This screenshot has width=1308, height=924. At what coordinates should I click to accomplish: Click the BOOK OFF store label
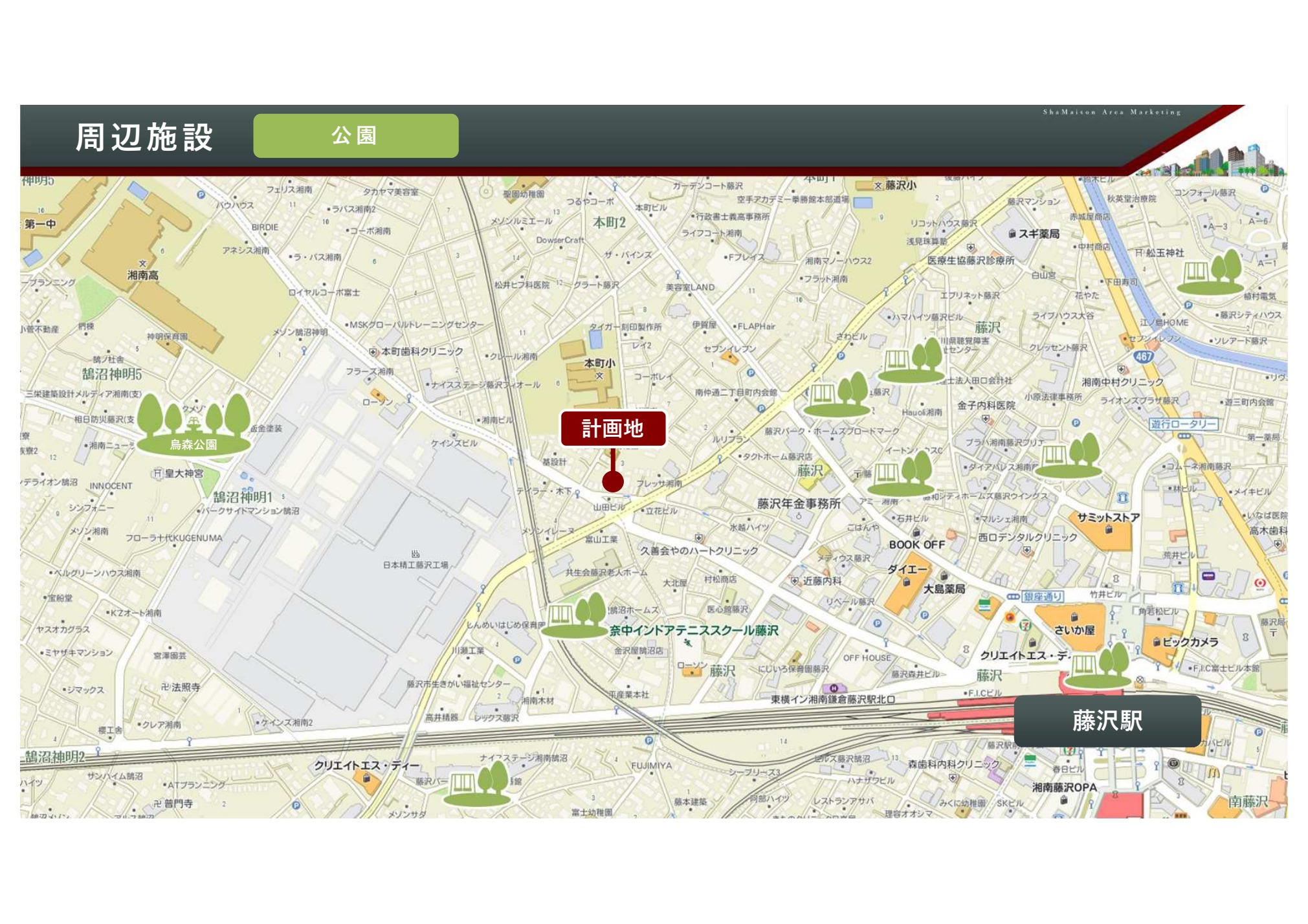[x=916, y=545]
